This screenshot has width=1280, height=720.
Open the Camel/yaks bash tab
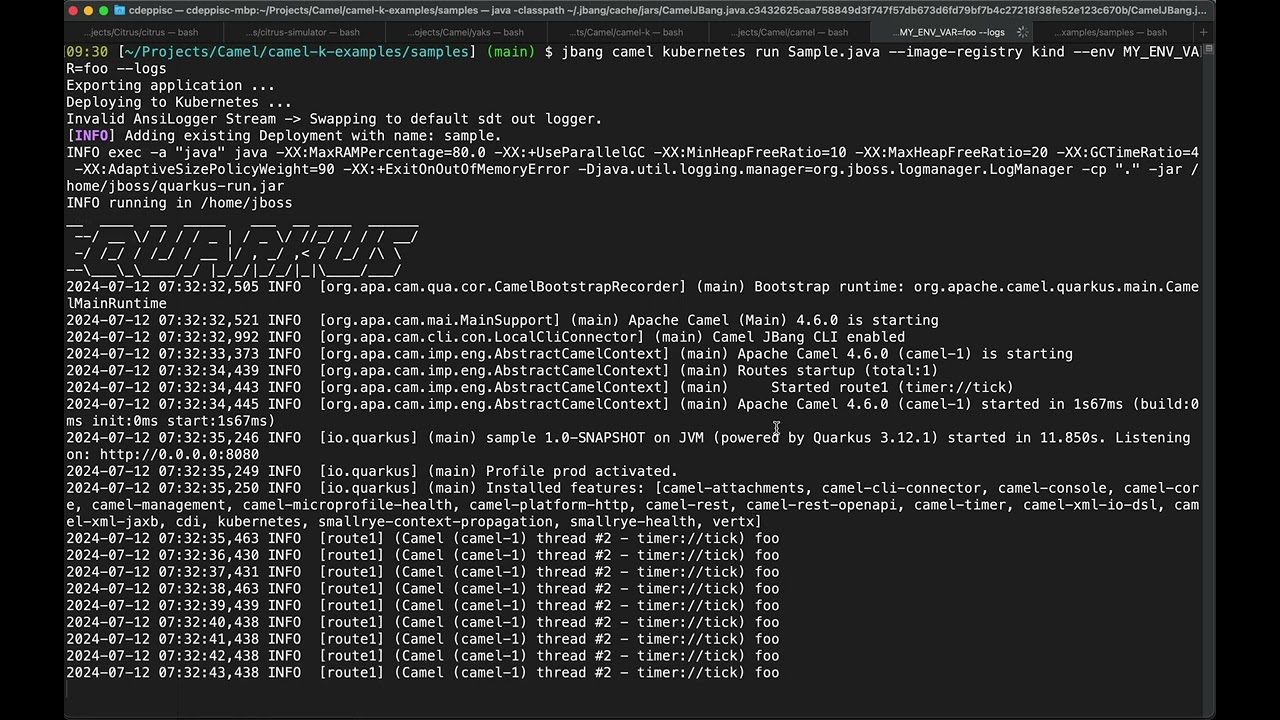coord(464,32)
